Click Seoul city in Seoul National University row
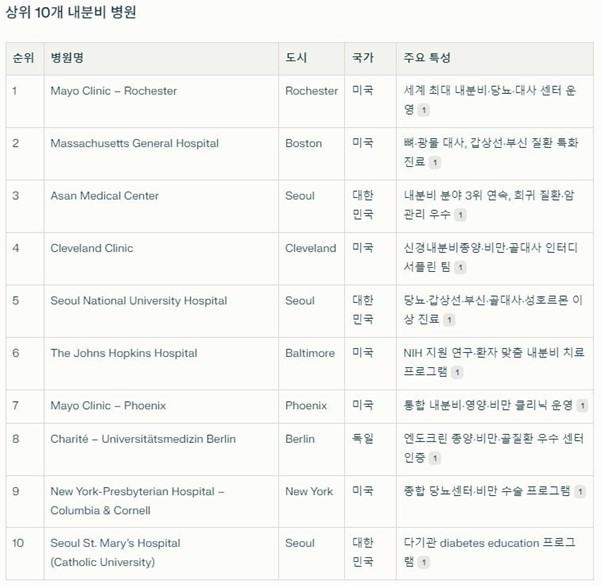The width and height of the screenshot is (601, 585). [300, 301]
